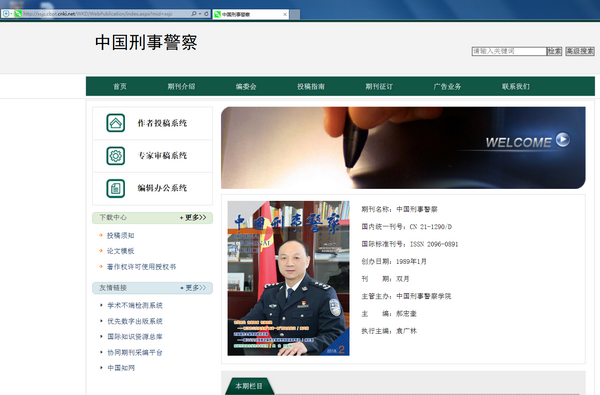Open the 广告业务 navigation item
Image resolution: width=600 pixels, height=395 pixels.
(447, 87)
